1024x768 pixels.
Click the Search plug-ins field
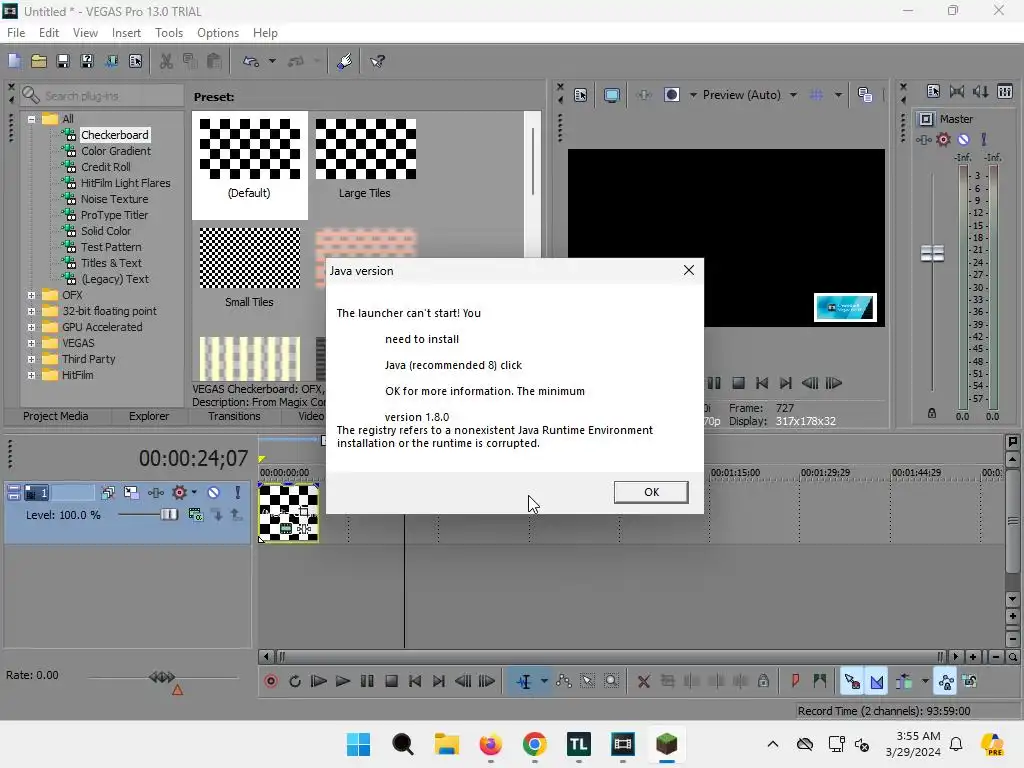(x=102, y=96)
